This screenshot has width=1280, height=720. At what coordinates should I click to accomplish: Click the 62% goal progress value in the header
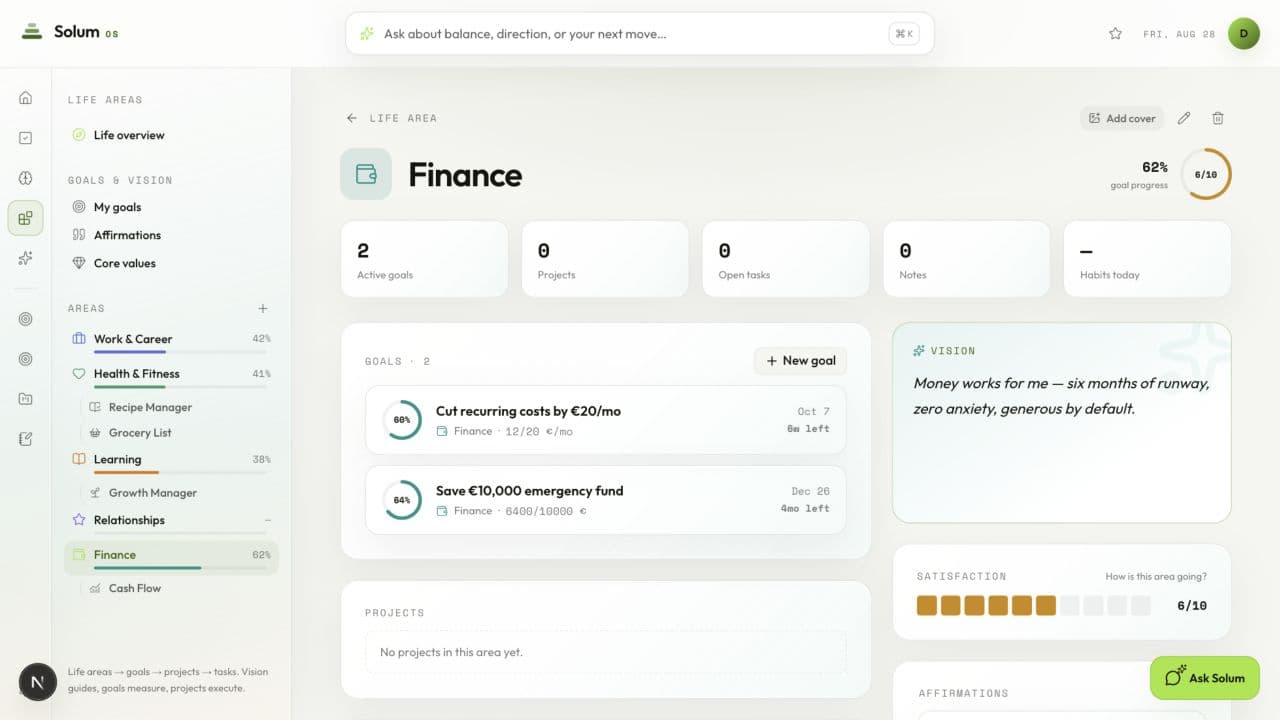click(x=1154, y=167)
